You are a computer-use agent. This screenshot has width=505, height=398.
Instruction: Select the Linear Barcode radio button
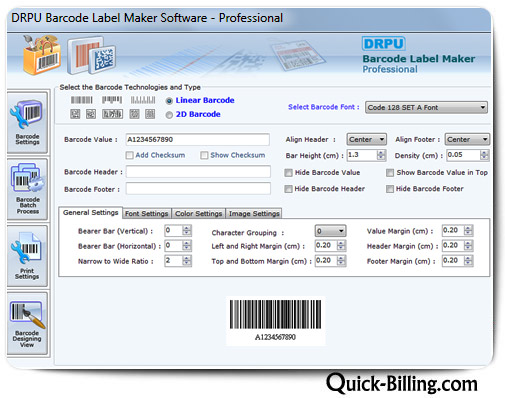[x=169, y=101]
